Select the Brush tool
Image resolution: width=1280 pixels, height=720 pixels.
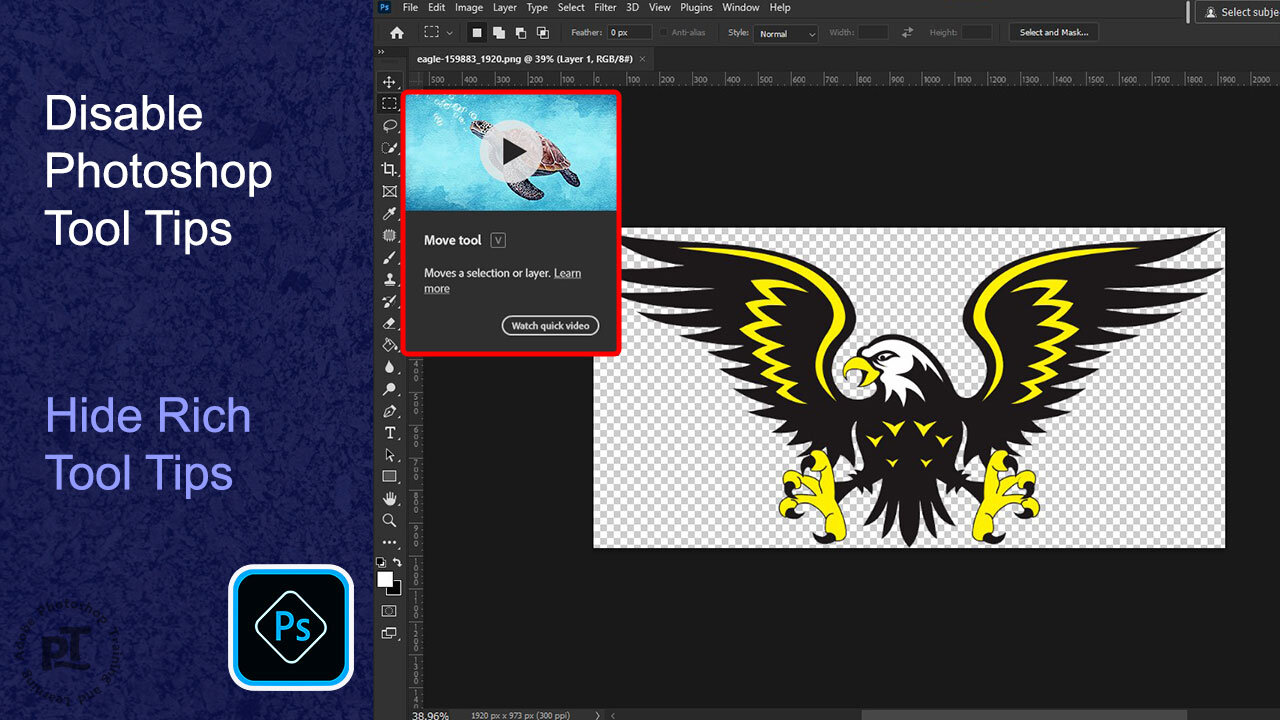point(390,257)
